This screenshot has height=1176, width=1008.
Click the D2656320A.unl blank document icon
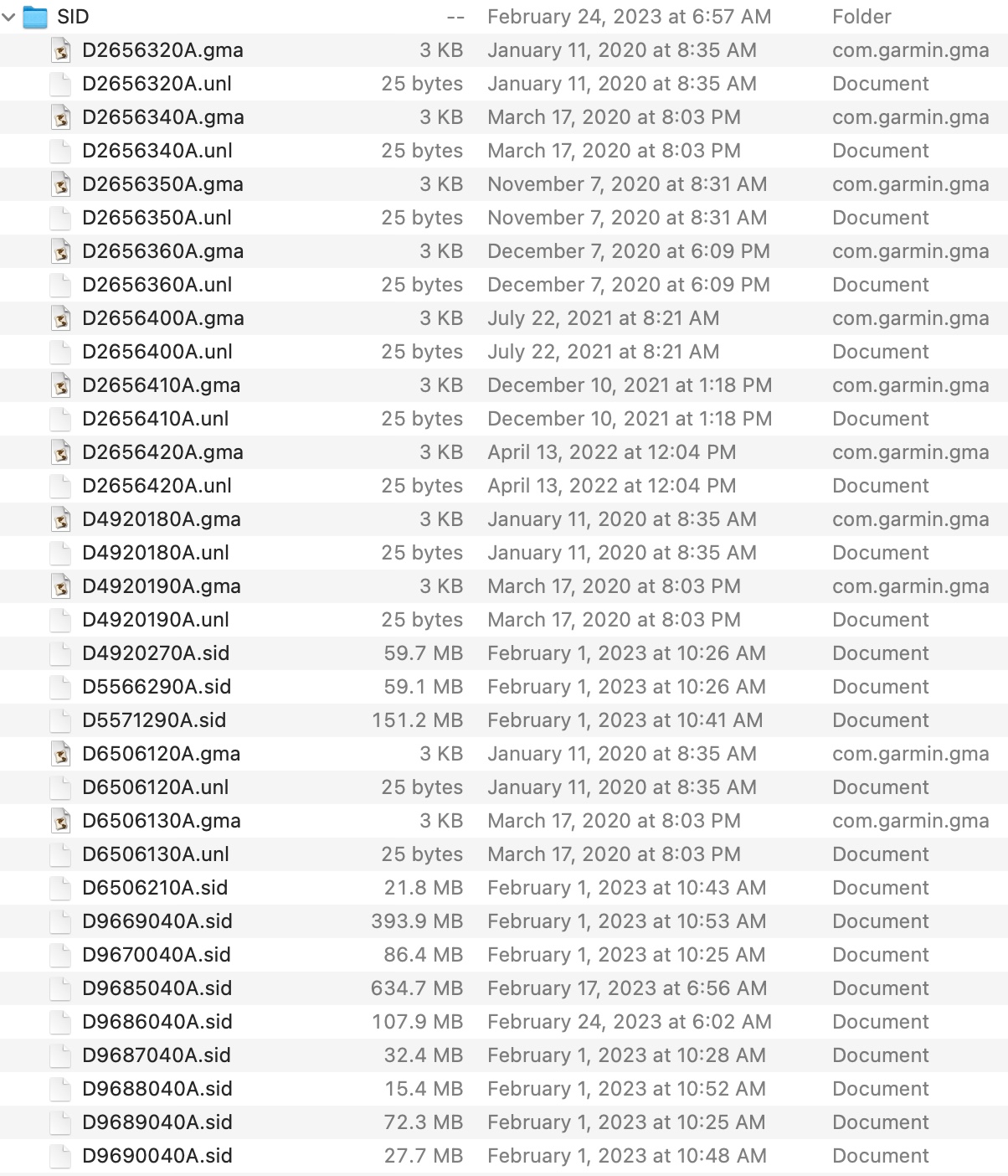coord(60,84)
